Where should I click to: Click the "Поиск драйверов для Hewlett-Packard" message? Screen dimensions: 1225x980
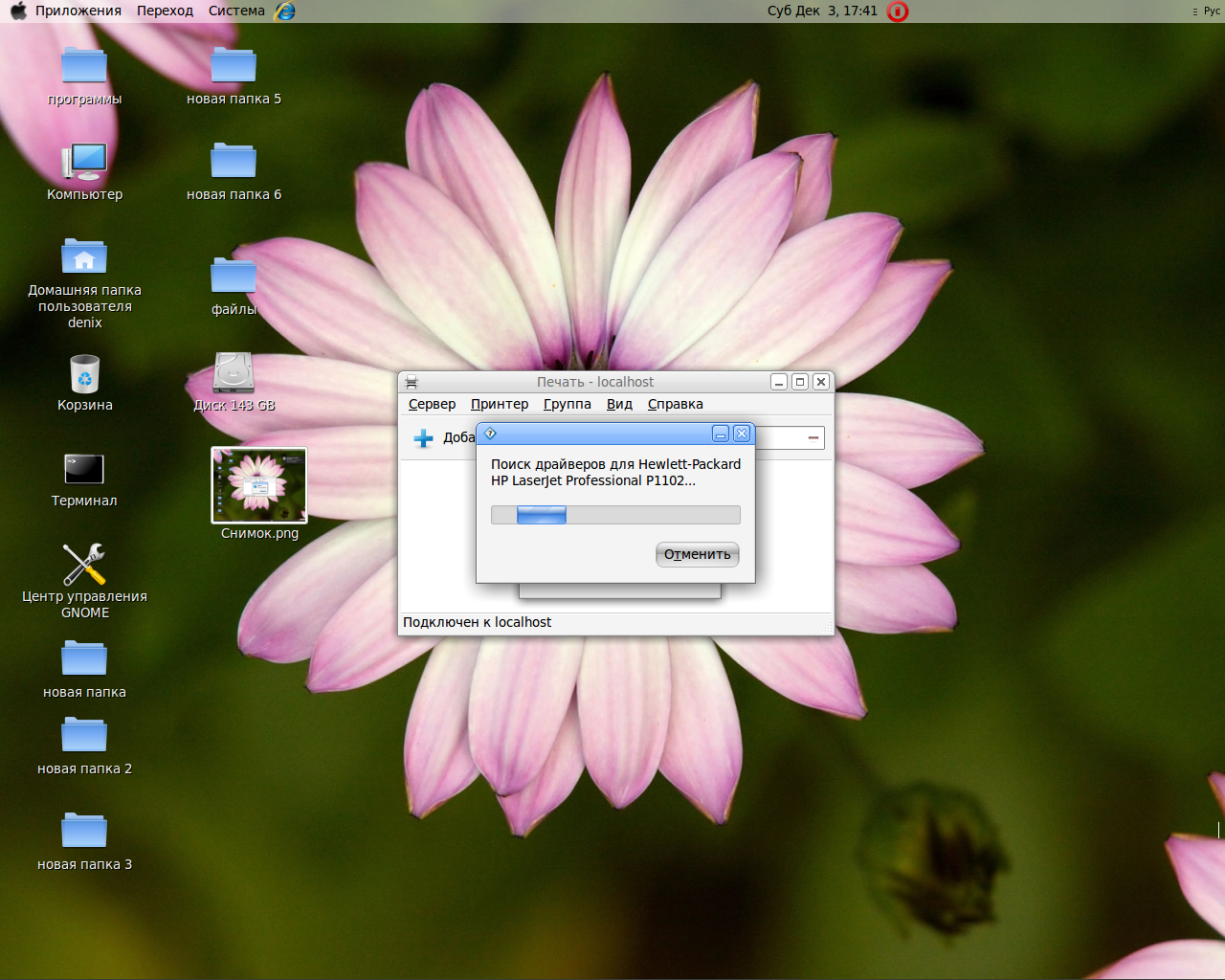[615, 473]
